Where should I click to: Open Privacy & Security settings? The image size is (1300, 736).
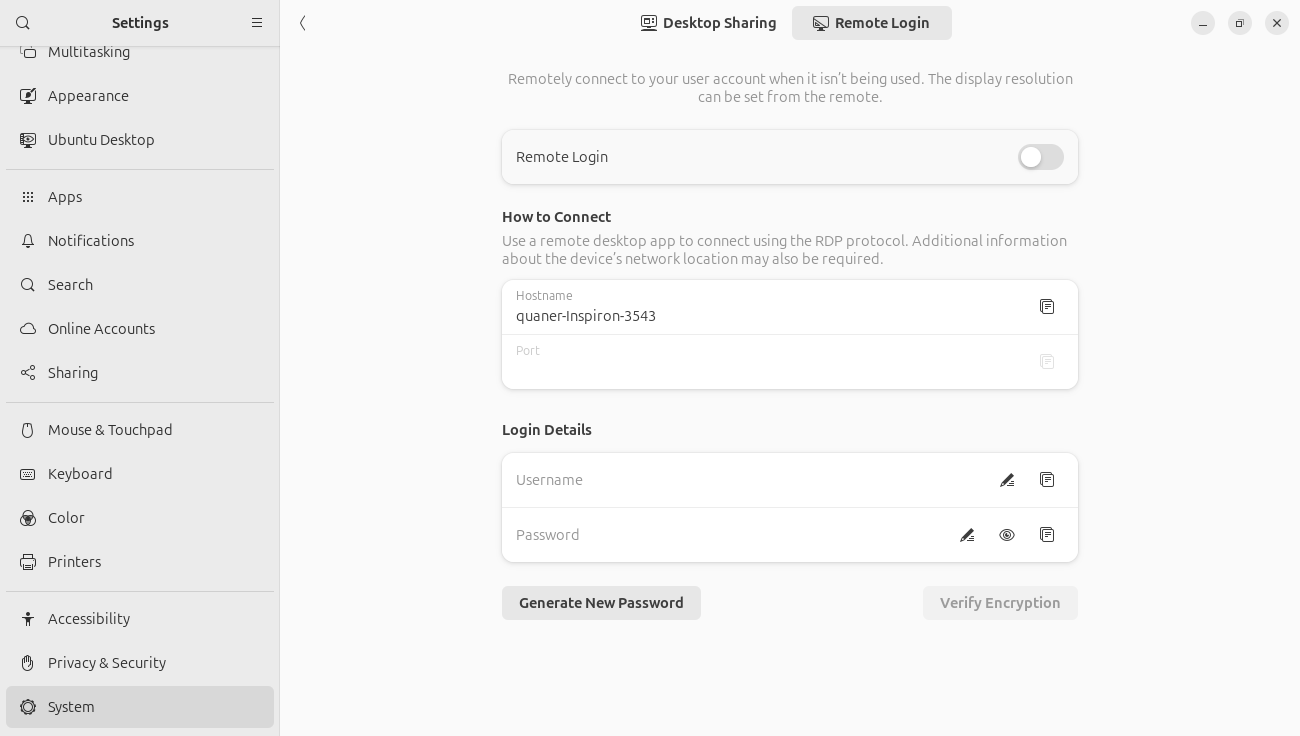coord(107,663)
